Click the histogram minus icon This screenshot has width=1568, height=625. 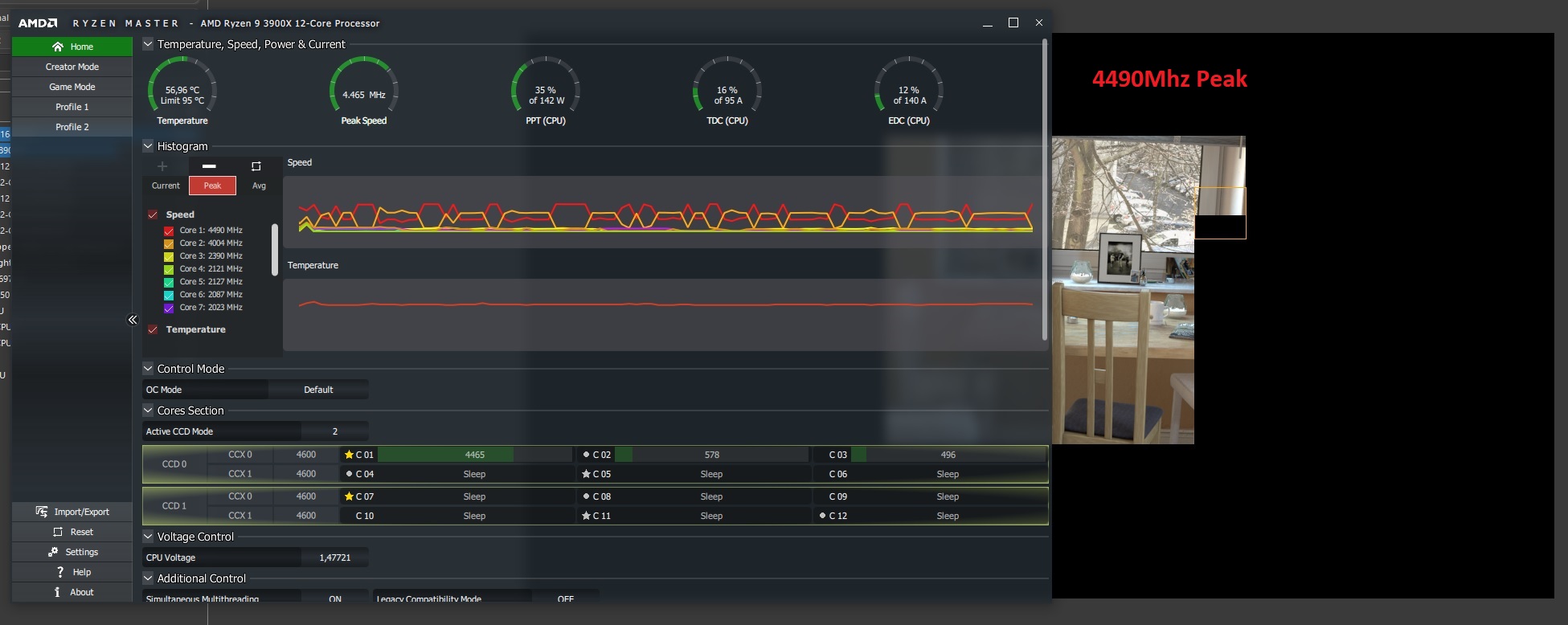coord(209,166)
